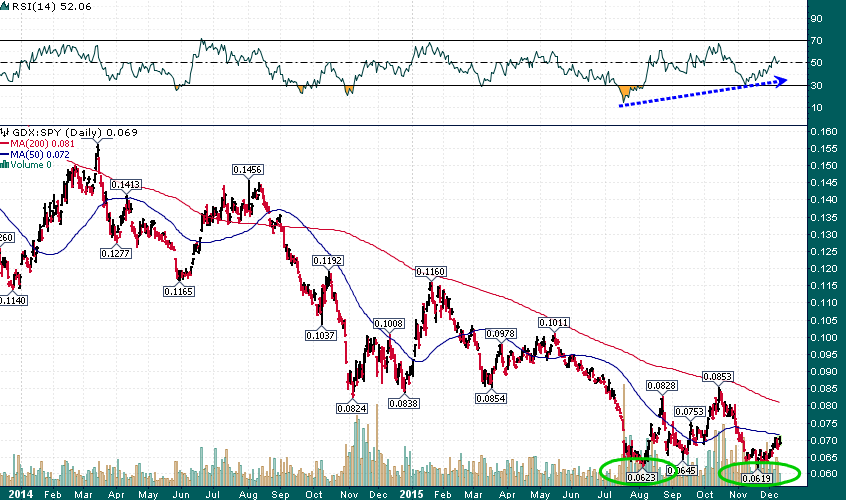Click the RSI(14) 52.06 indicator label

52,6
